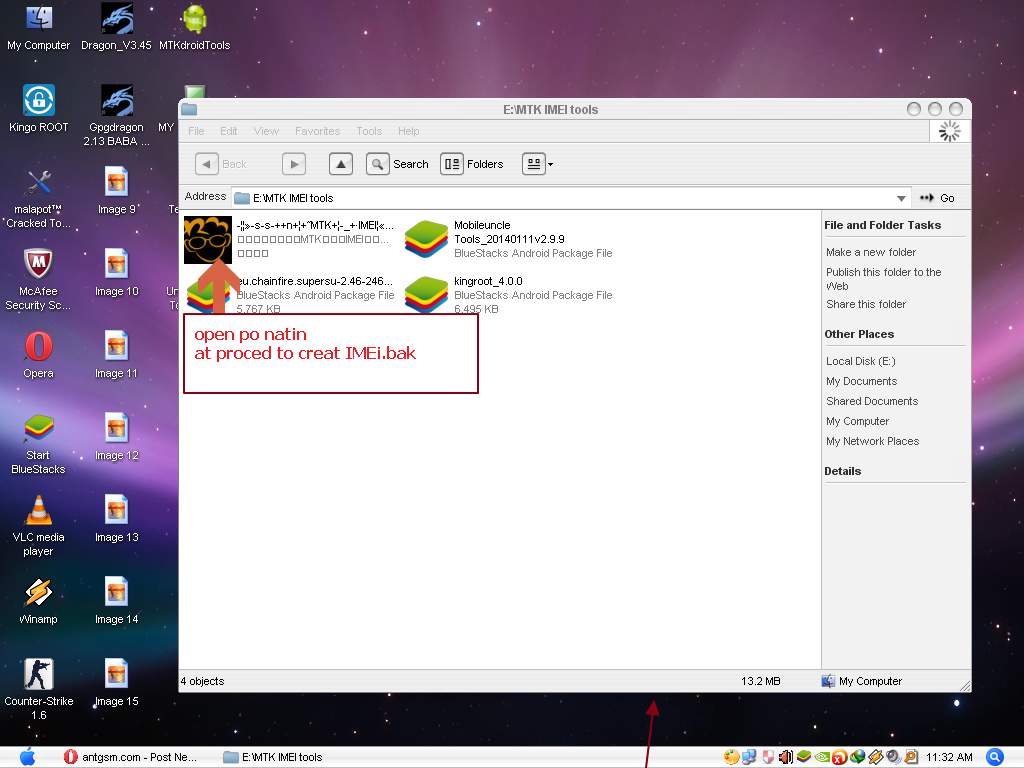The height and width of the screenshot is (768, 1024).
Task: Open the Search toolbar button
Action: click(x=397, y=164)
